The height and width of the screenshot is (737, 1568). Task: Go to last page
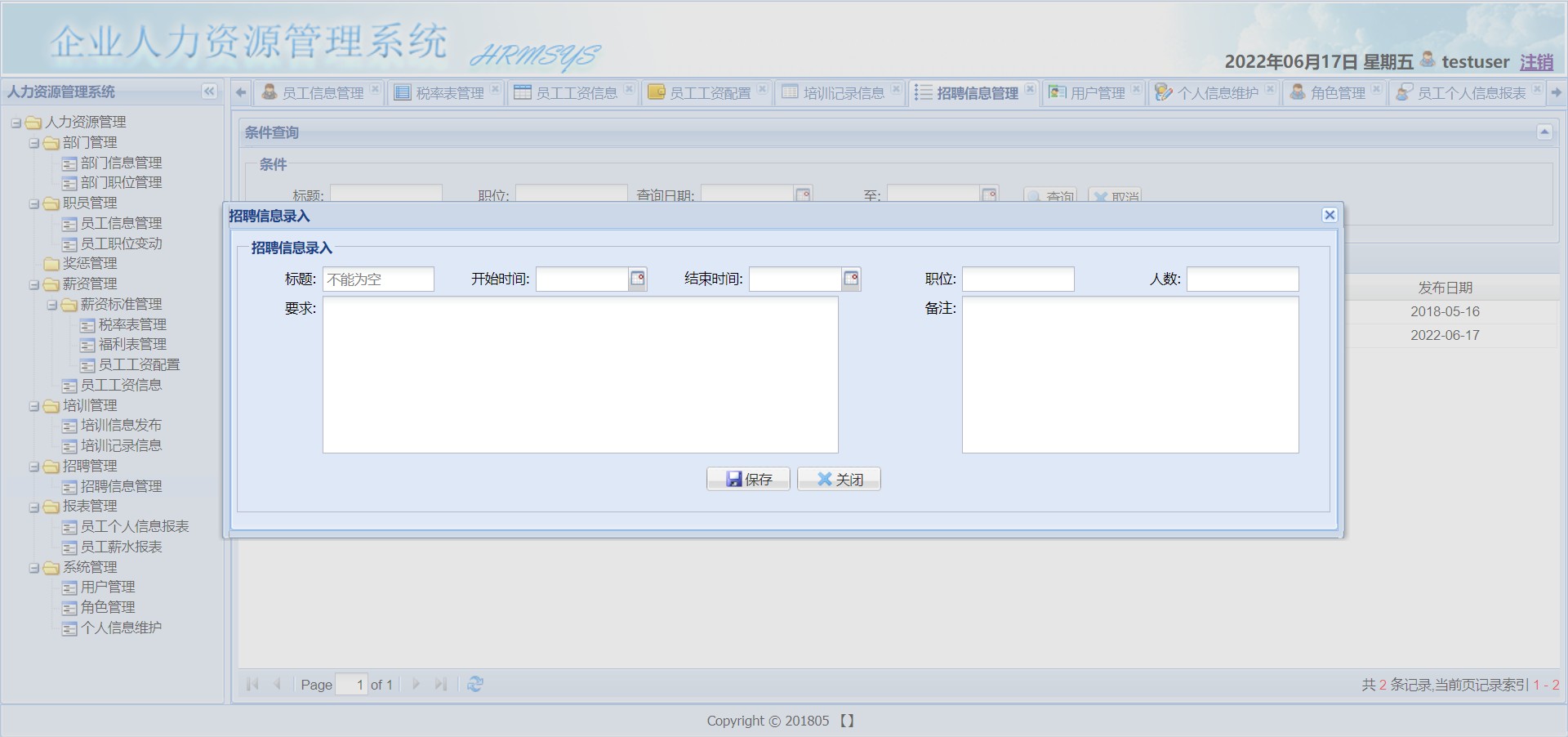click(441, 684)
